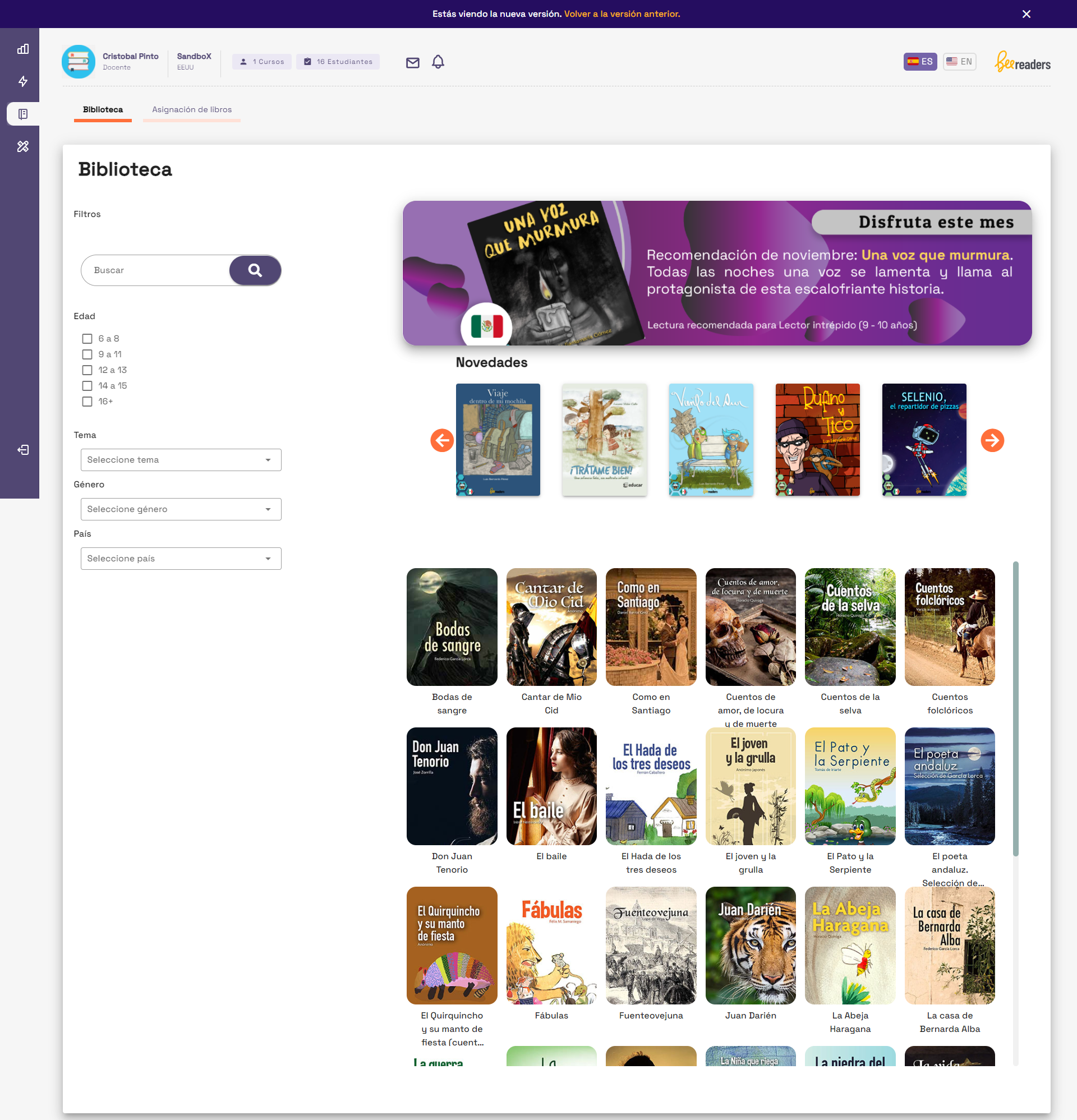This screenshot has height=1120, width=1077.
Task: Open the tools sidebar icon
Action: coord(23,146)
